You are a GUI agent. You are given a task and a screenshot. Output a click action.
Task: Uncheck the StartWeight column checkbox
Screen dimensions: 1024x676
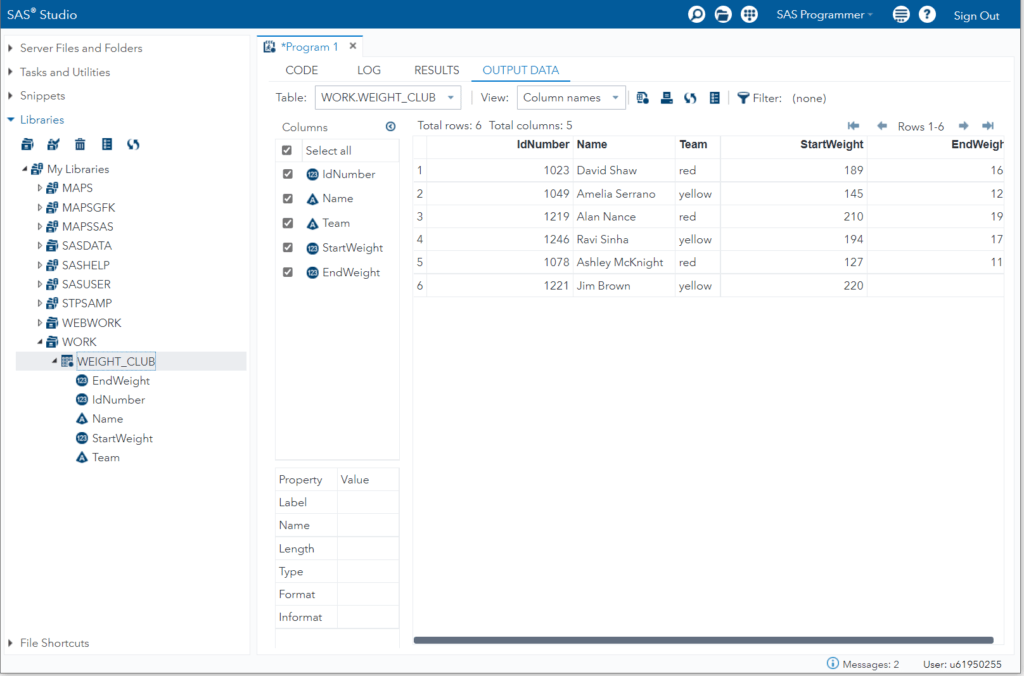click(x=287, y=248)
